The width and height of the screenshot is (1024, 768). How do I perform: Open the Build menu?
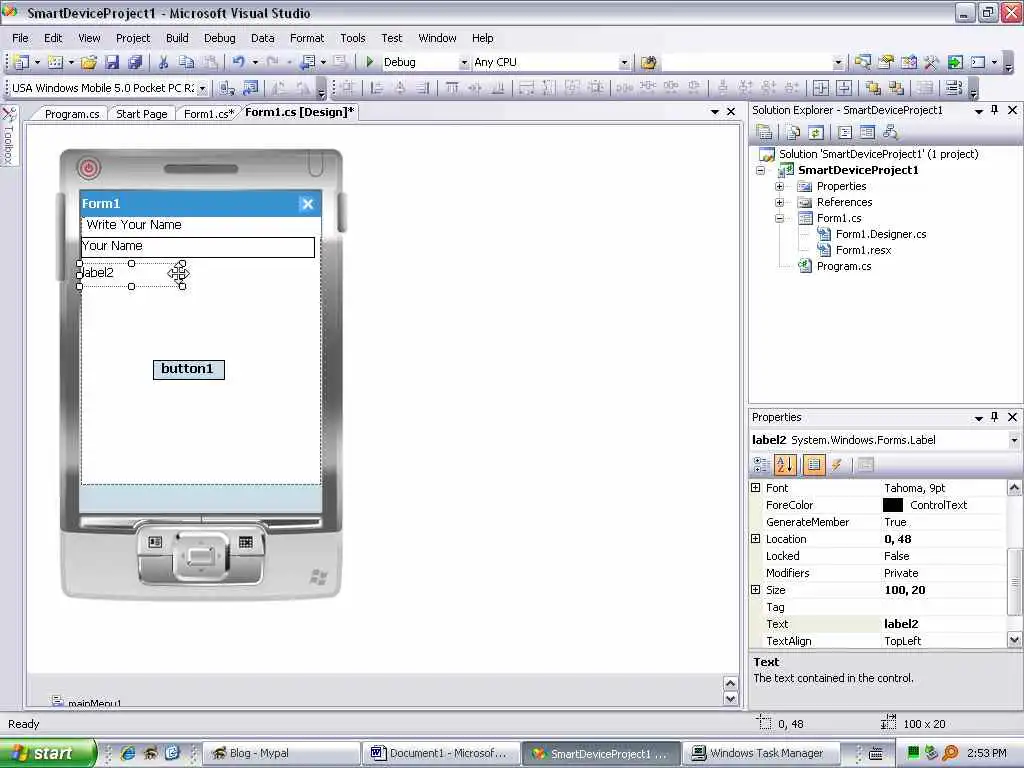click(x=177, y=38)
